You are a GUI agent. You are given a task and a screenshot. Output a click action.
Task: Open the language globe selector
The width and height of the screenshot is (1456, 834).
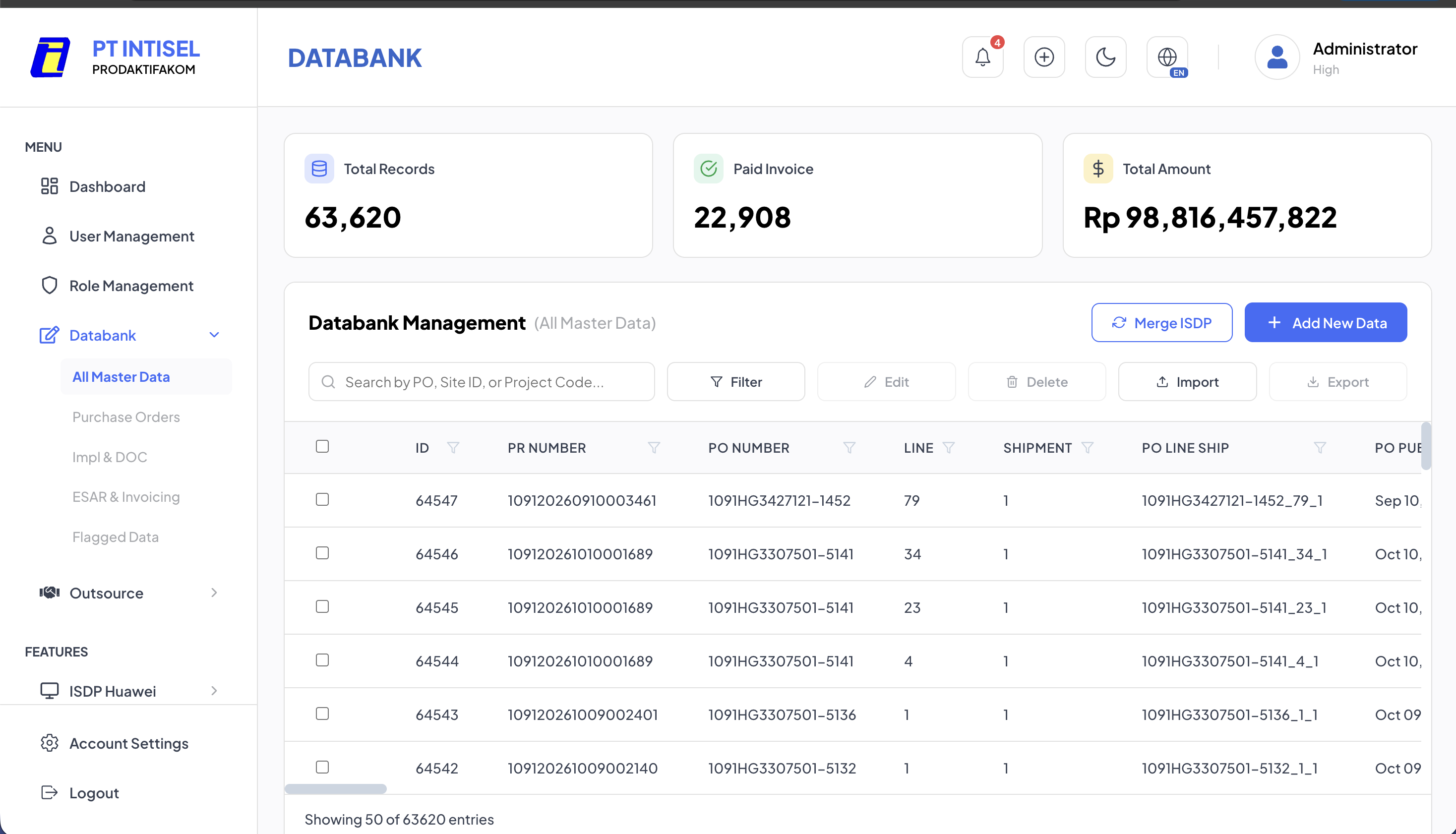[1167, 57]
